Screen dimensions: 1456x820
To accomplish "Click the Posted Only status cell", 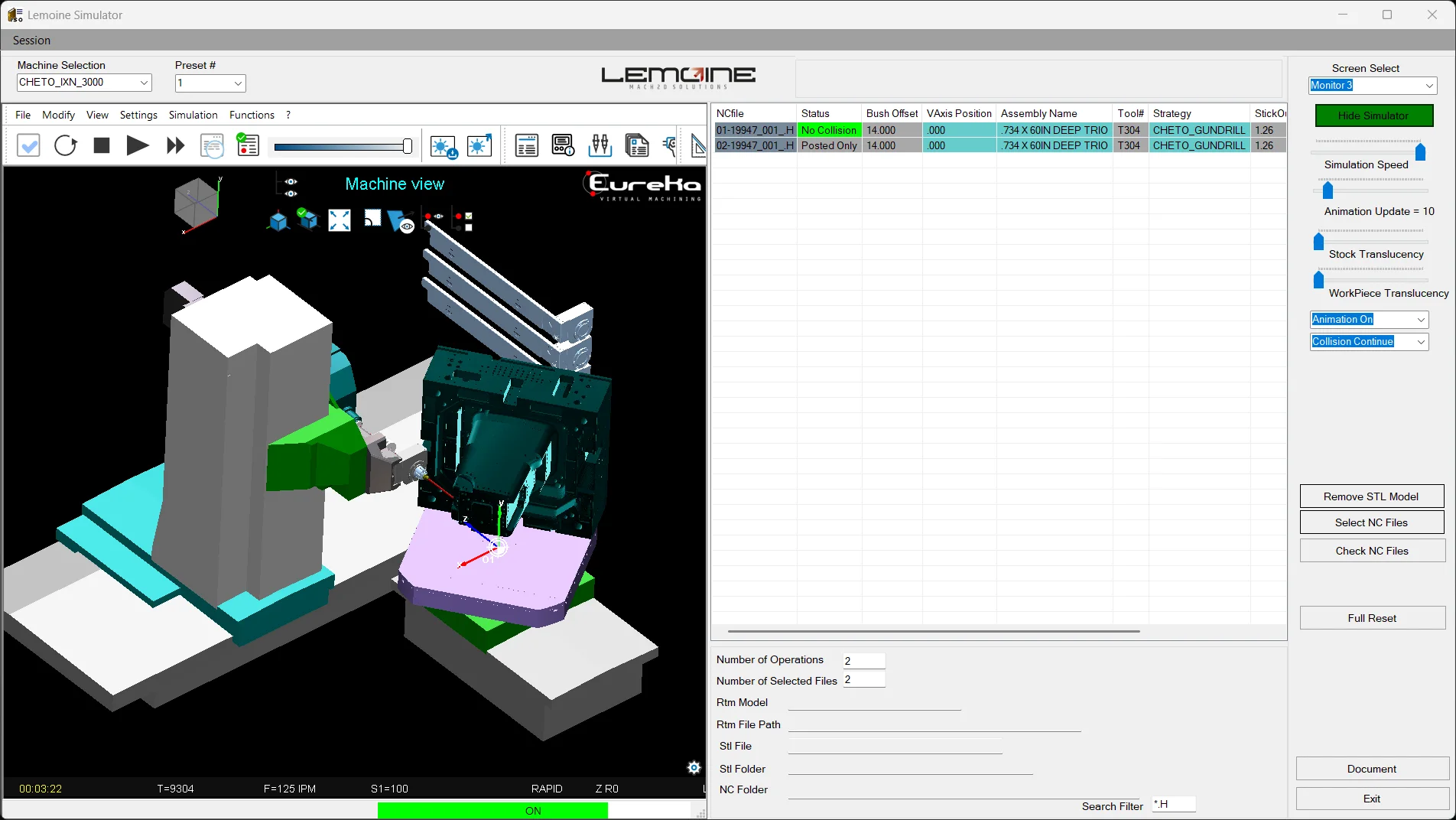I will [829, 145].
